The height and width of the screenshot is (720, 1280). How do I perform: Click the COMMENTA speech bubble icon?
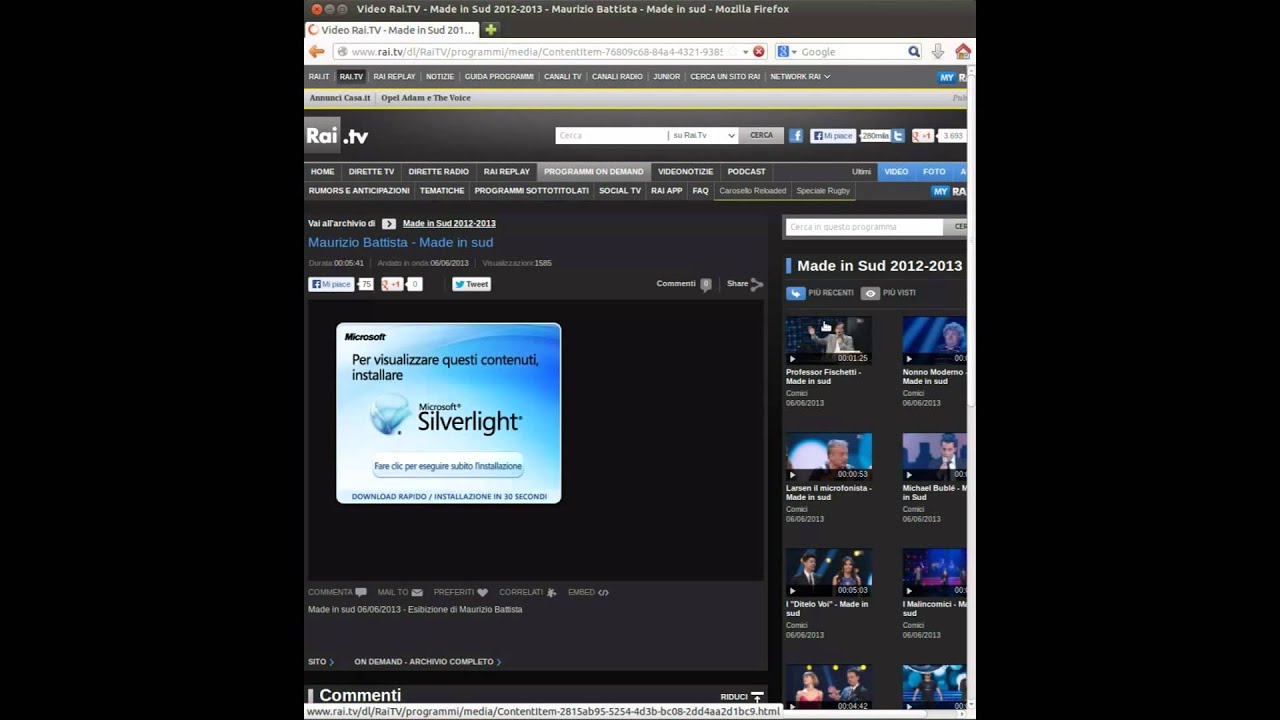click(x=361, y=593)
